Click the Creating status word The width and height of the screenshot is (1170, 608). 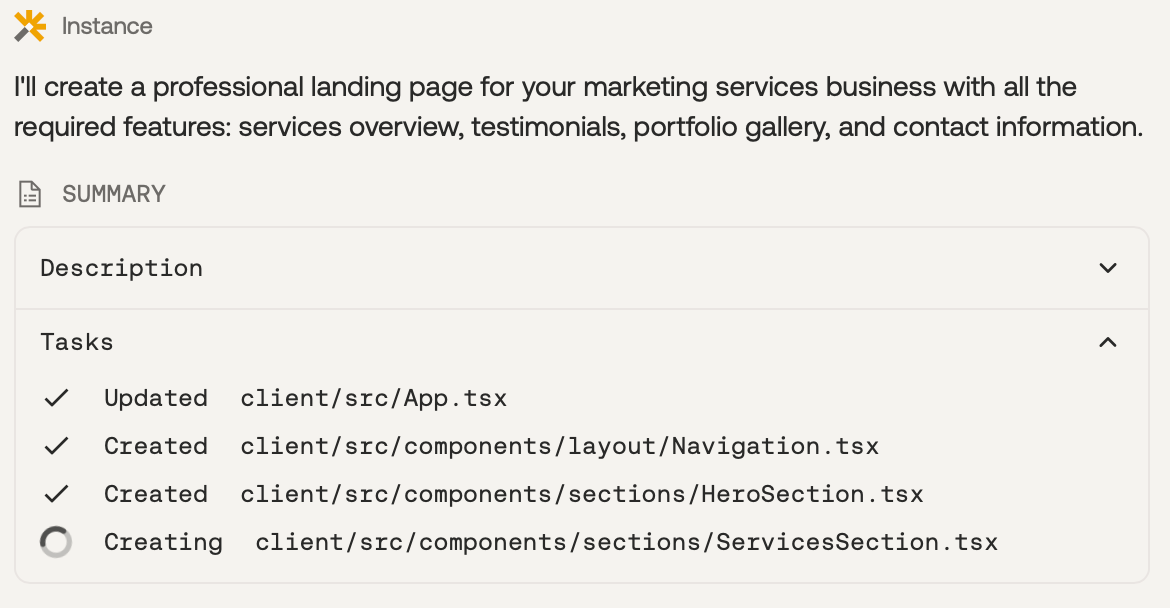pos(163,542)
